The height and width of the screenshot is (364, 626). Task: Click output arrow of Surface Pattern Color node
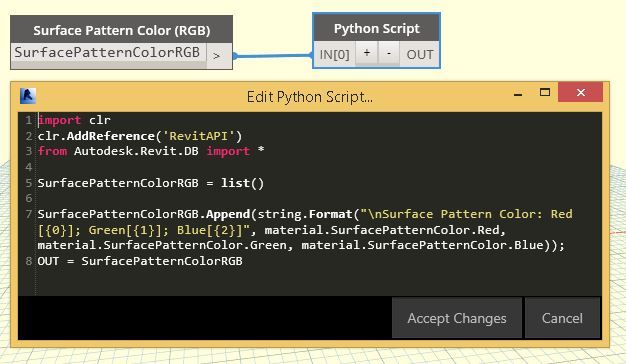pyautogui.click(x=217, y=56)
